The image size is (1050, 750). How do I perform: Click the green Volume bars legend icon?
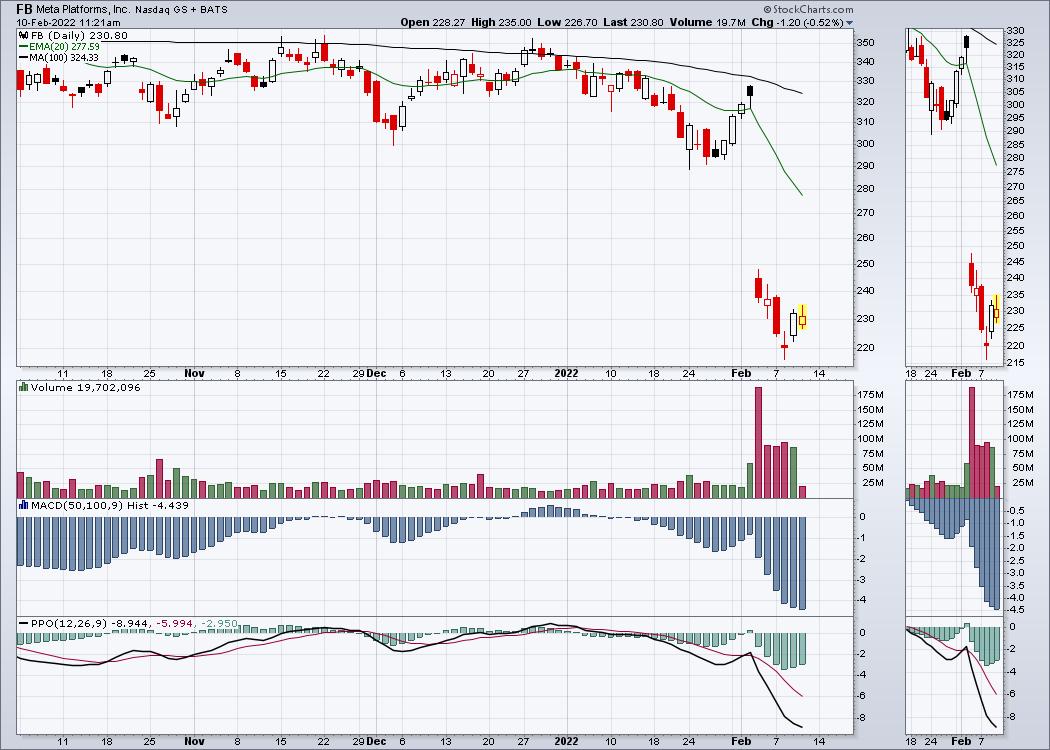(23, 387)
